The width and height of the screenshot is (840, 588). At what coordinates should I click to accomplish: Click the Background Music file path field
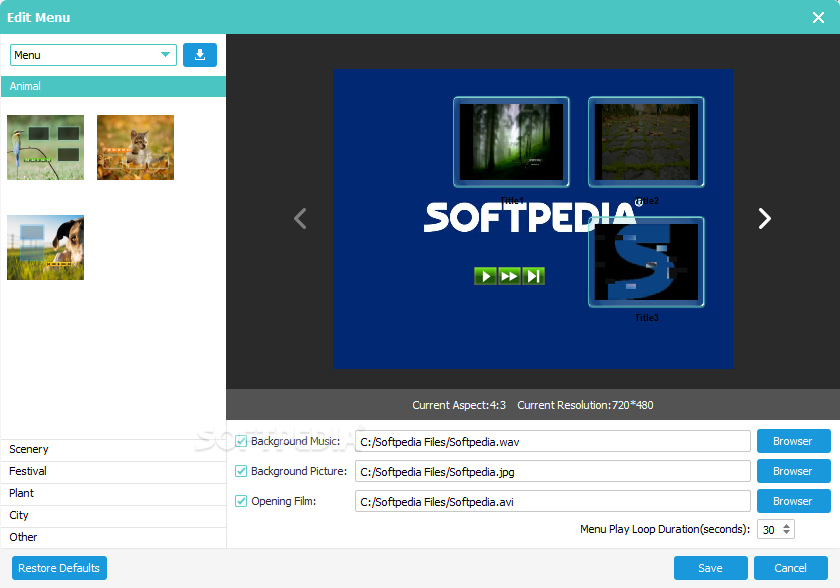(x=552, y=441)
